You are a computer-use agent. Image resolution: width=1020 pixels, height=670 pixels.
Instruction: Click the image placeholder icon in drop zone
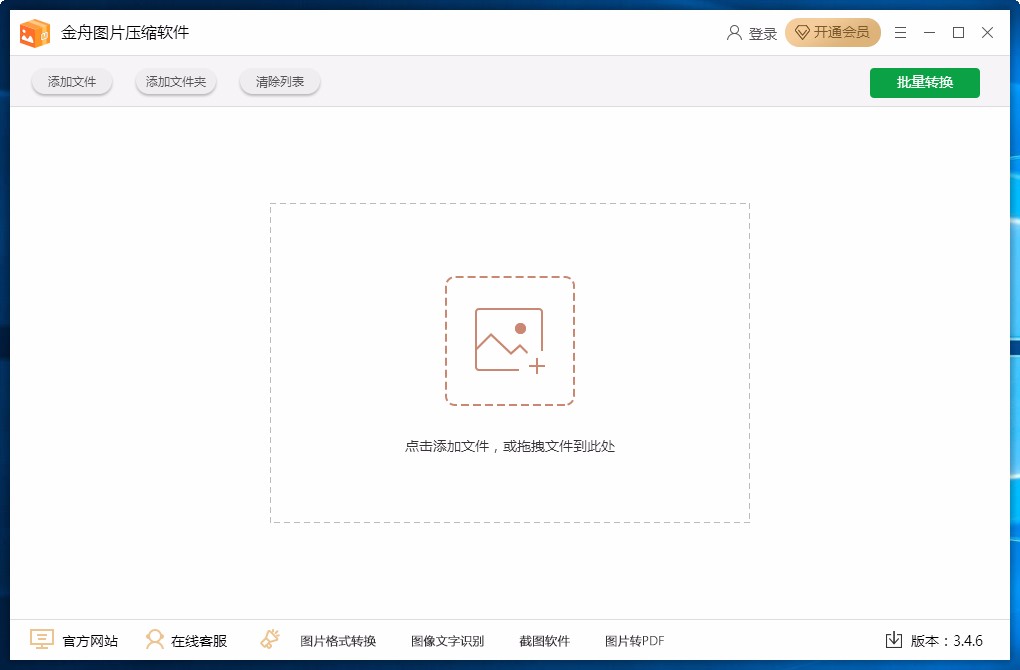pyautogui.click(x=510, y=340)
